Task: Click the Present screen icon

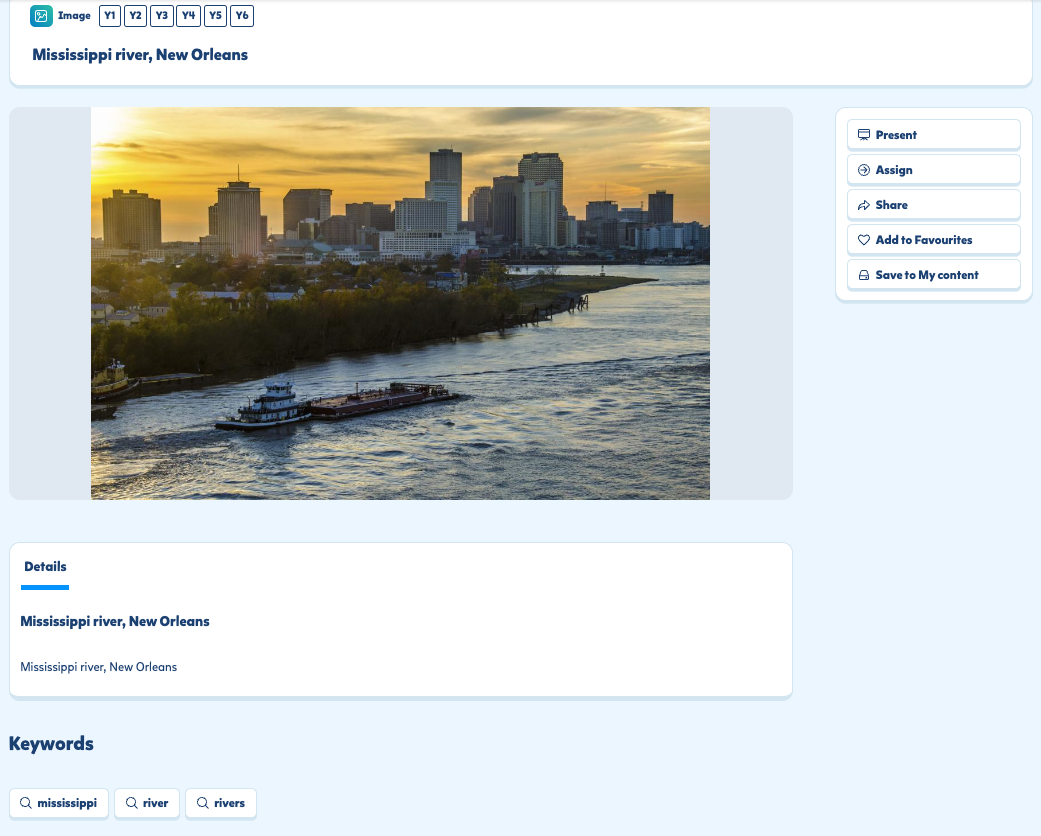Action: click(x=864, y=135)
